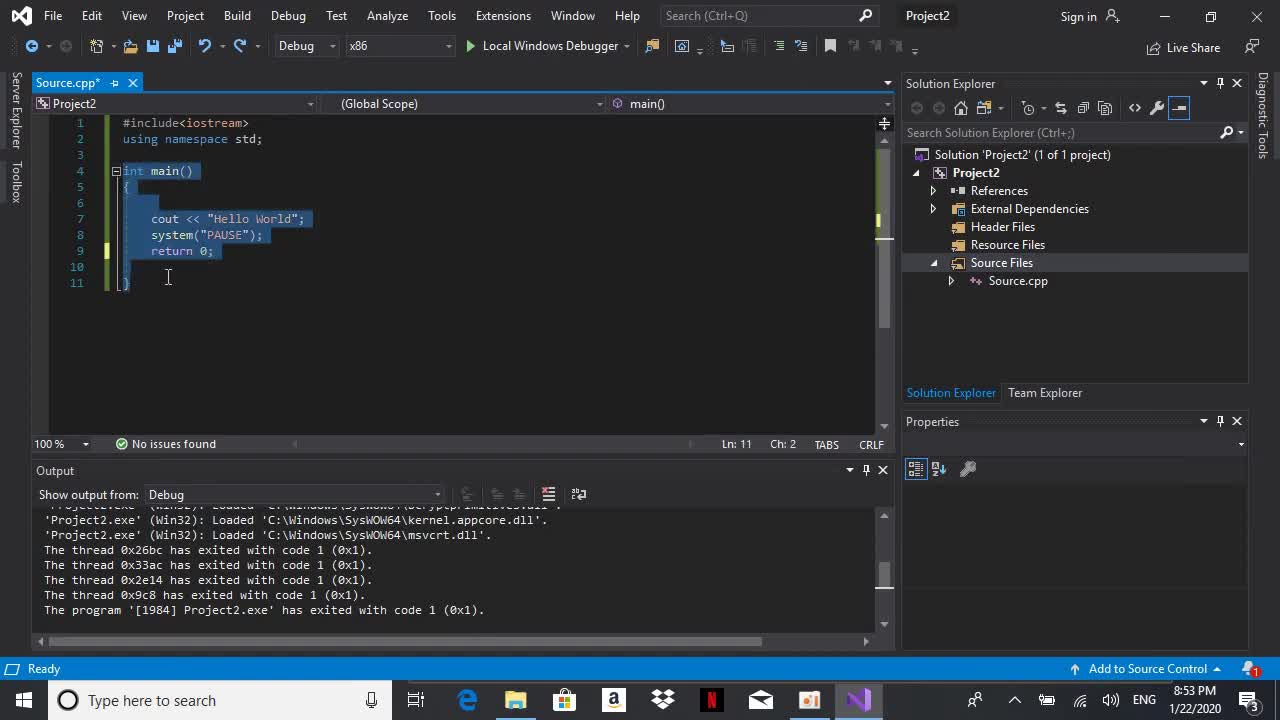Toggle auto hide pin on Solution Explorer
This screenshot has width=1280, height=720.
[x=1220, y=83]
